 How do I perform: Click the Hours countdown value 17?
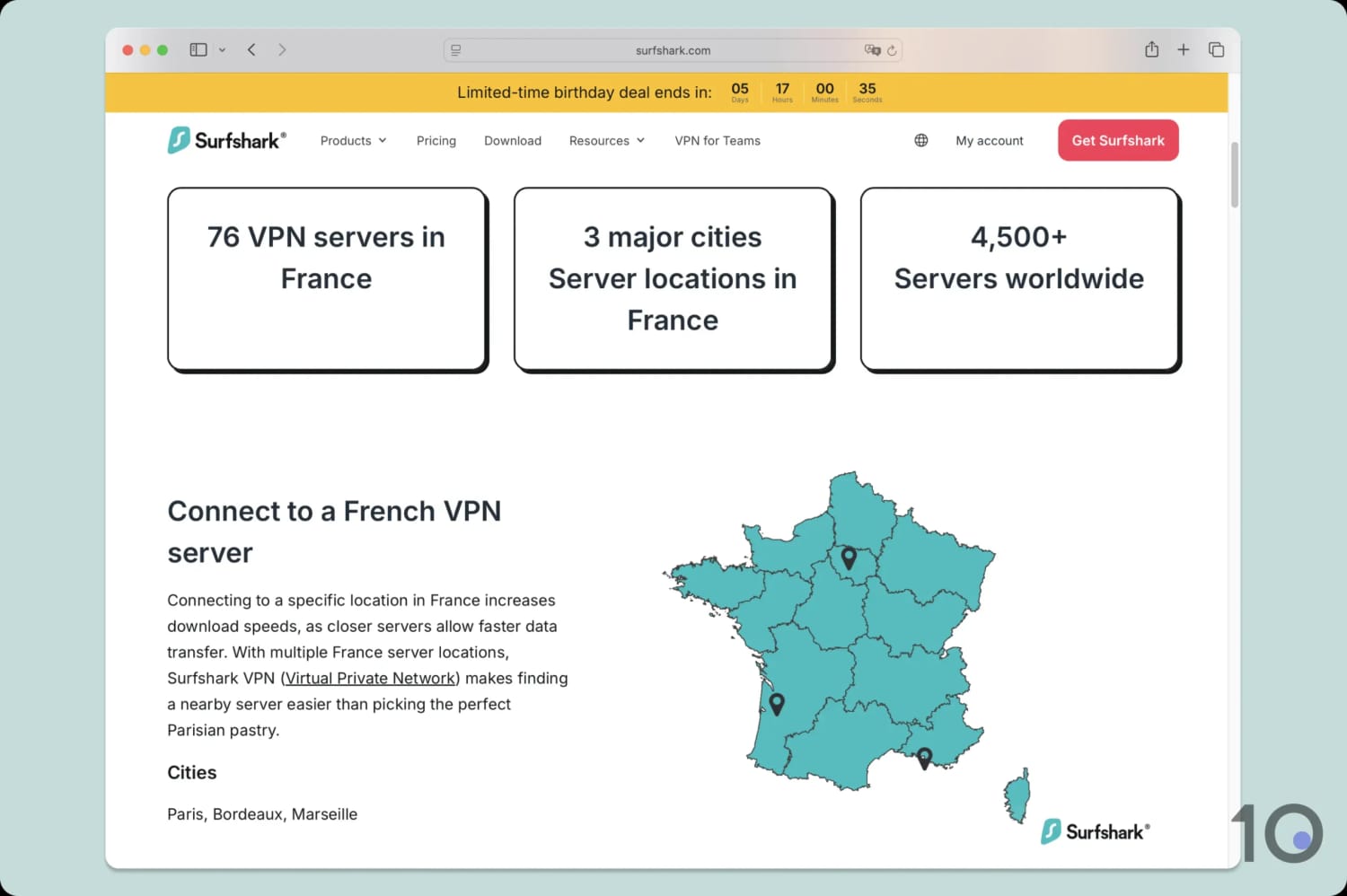pyautogui.click(x=782, y=88)
